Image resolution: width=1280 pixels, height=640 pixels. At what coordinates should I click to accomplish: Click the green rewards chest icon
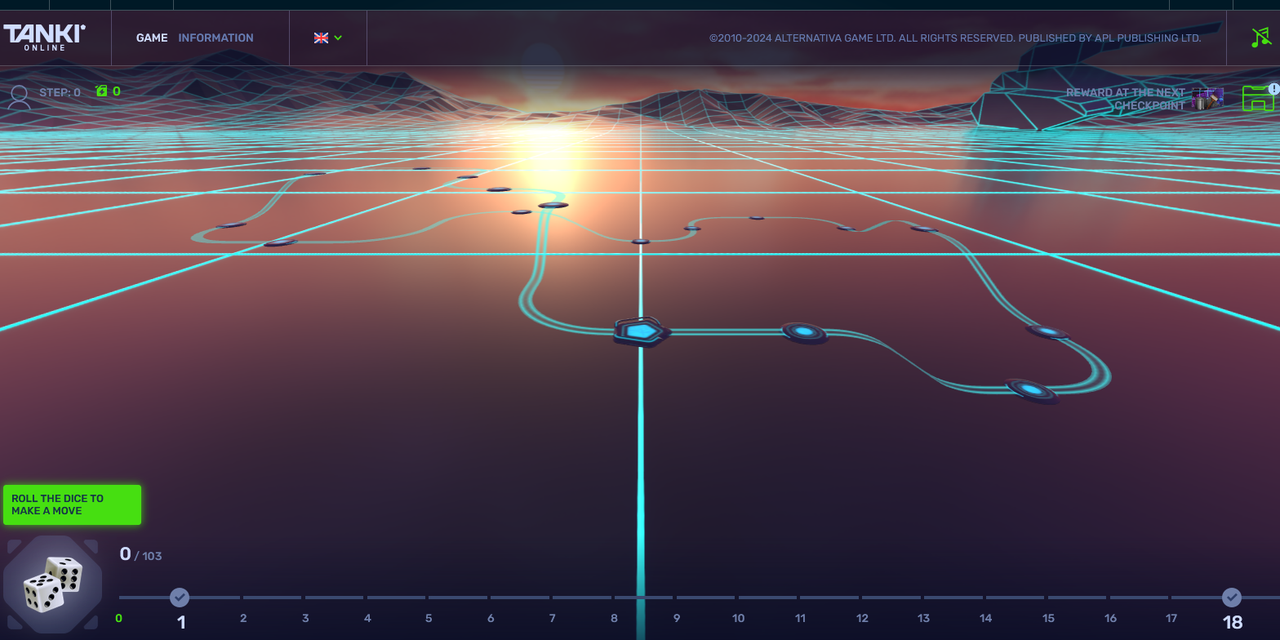pos(1259,97)
